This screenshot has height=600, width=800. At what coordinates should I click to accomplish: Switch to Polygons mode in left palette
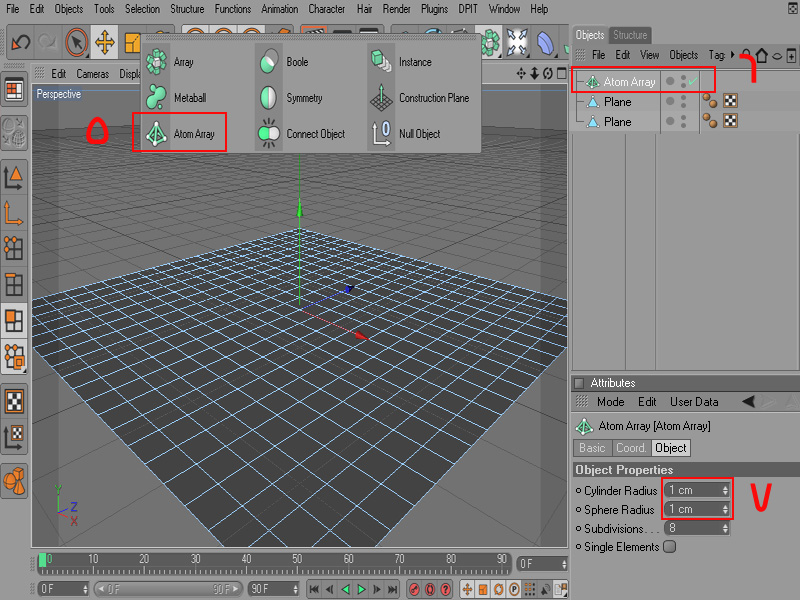coord(14,321)
